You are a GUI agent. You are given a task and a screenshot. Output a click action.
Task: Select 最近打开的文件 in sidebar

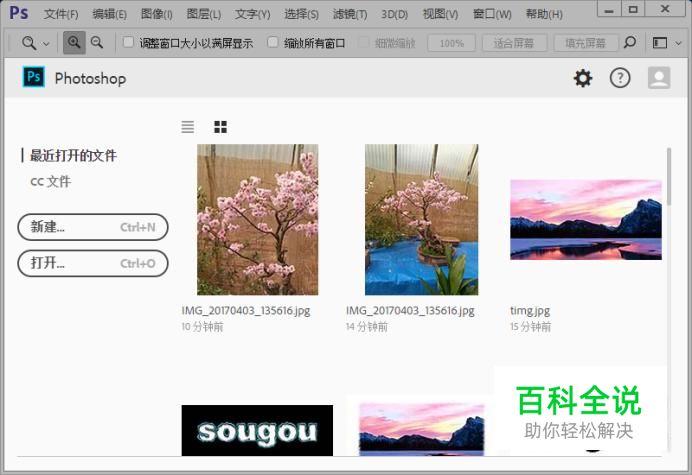[73, 155]
